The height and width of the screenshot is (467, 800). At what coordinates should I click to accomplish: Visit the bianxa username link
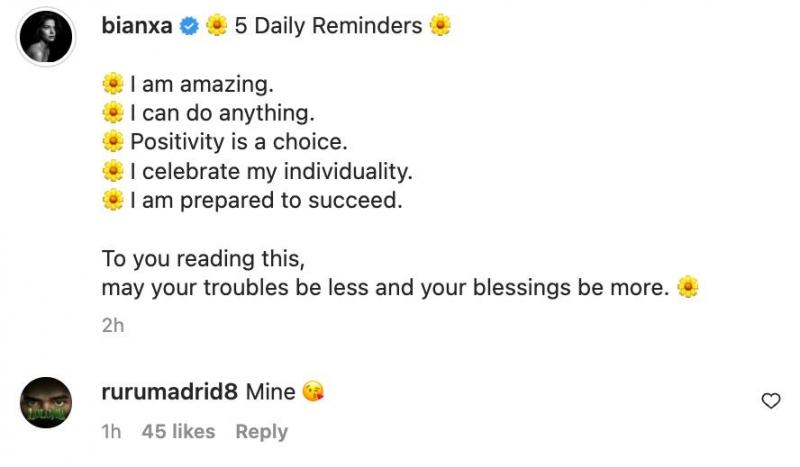(x=138, y=26)
